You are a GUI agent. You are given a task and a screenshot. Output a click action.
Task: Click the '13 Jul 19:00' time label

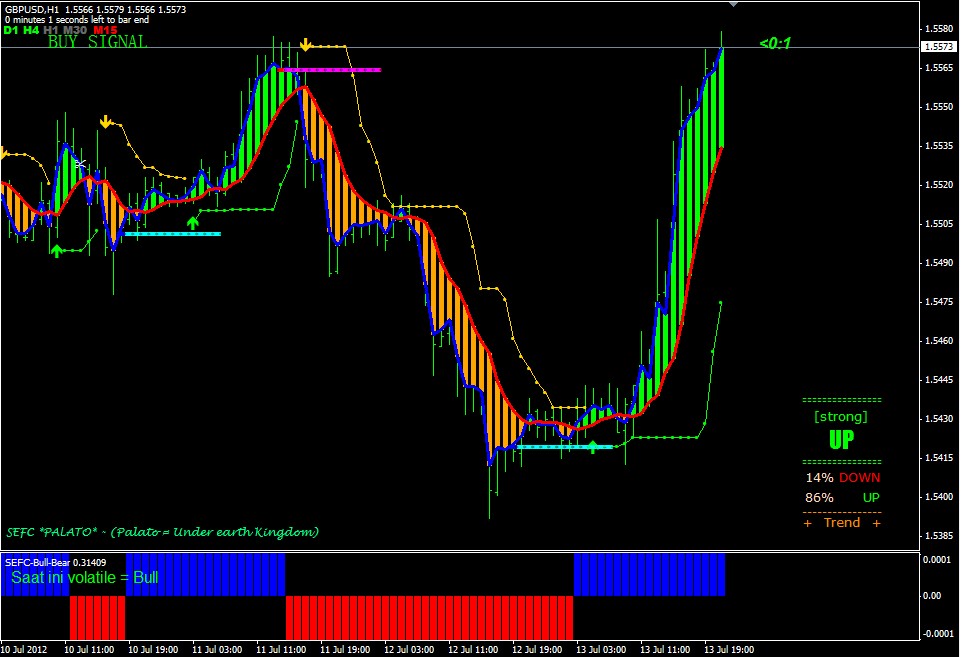[x=729, y=649]
